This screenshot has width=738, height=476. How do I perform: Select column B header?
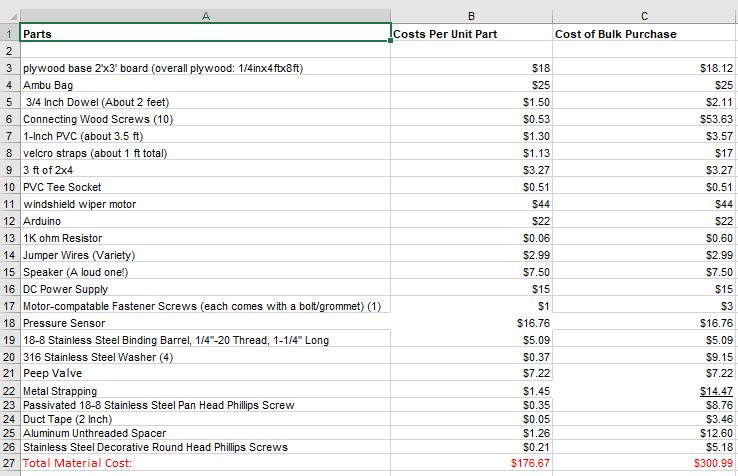pyautogui.click(x=472, y=16)
